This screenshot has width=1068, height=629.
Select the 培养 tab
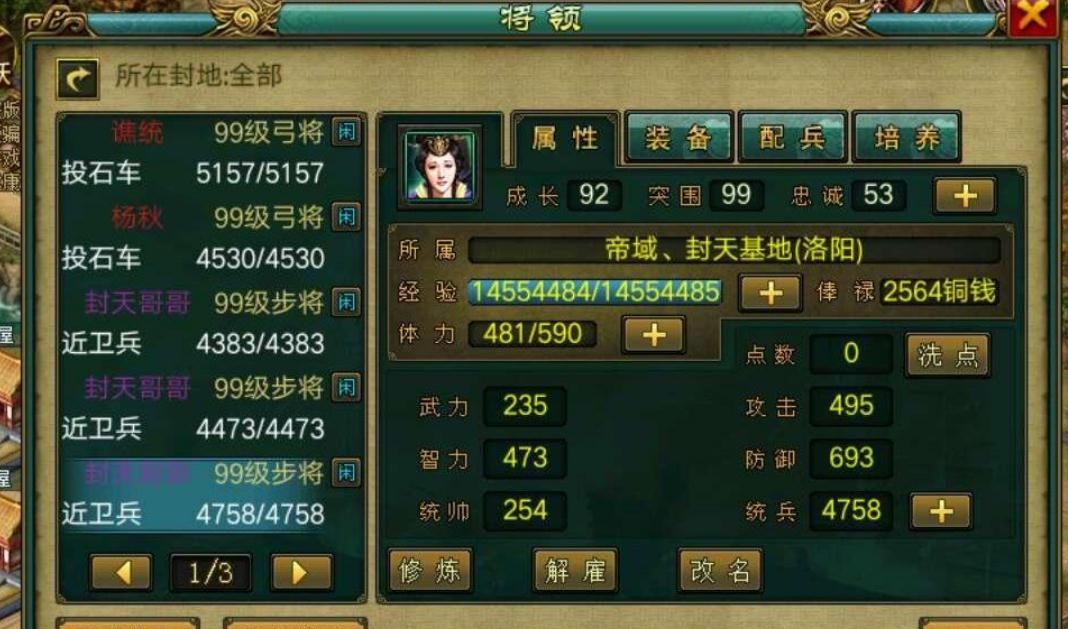click(907, 138)
